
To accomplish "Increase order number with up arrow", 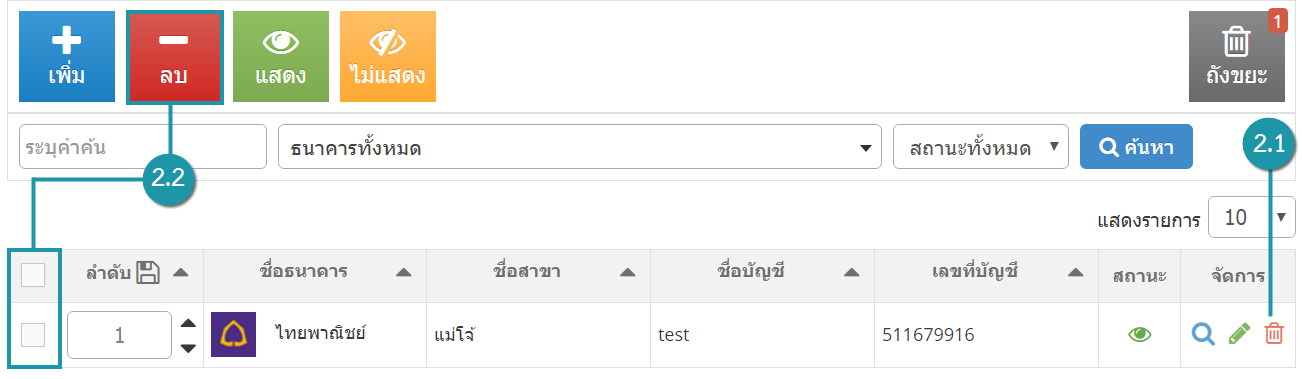I will [x=187, y=323].
